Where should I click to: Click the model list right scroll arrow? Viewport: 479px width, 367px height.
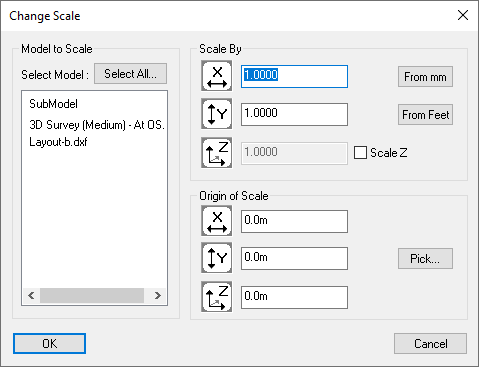[158, 295]
